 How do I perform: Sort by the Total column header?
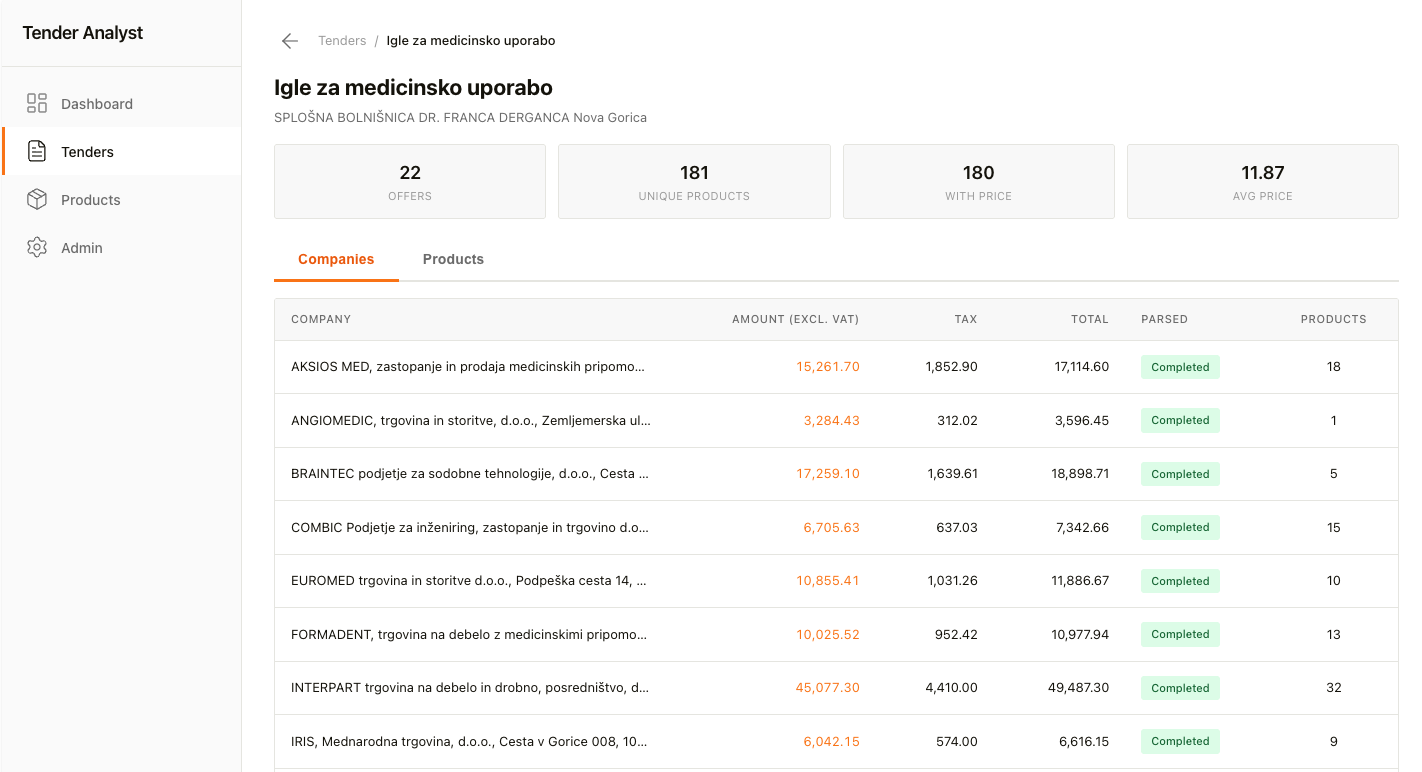click(1090, 319)
